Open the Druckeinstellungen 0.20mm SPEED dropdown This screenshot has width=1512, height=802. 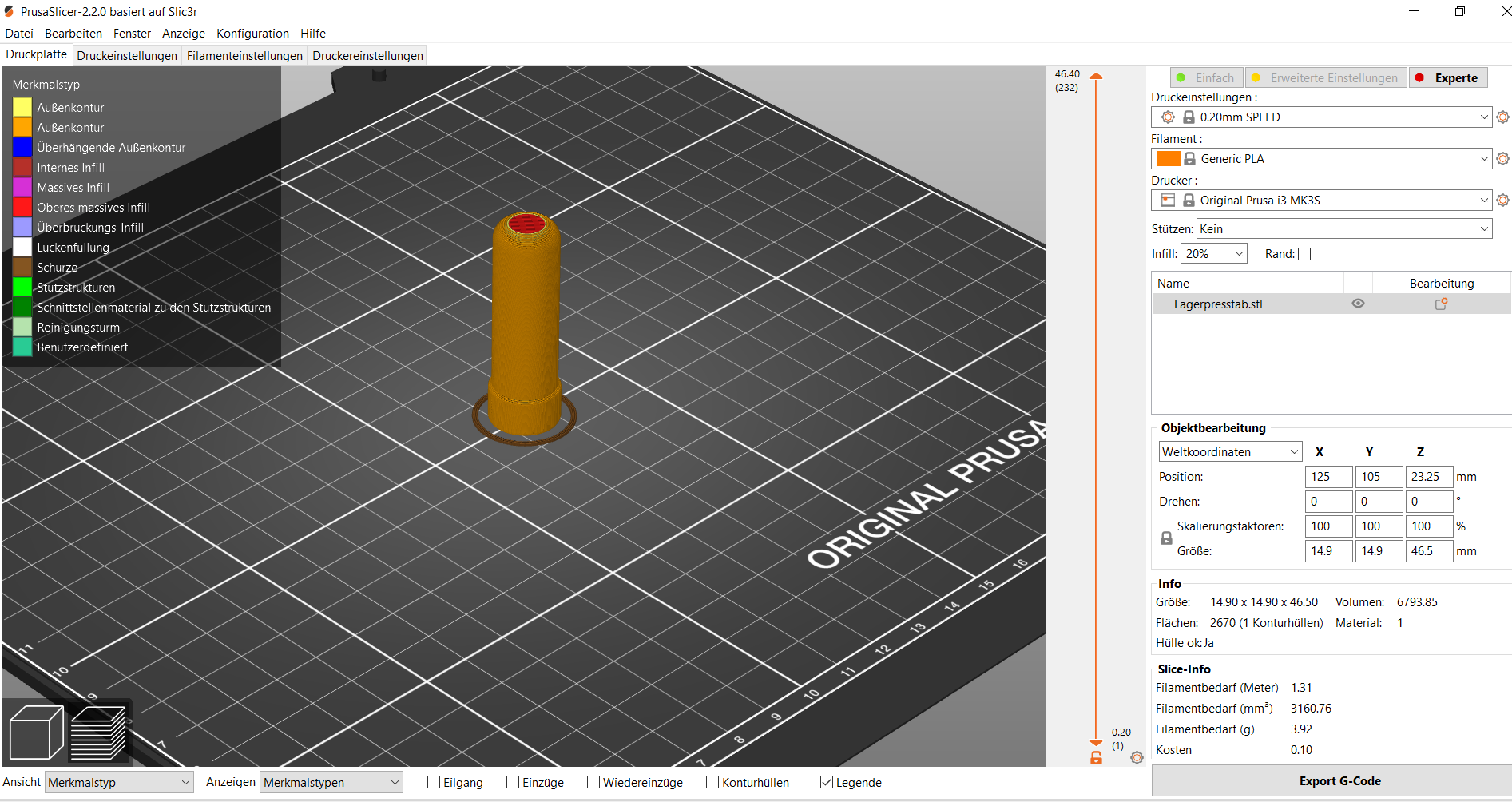pos(1321,117)
